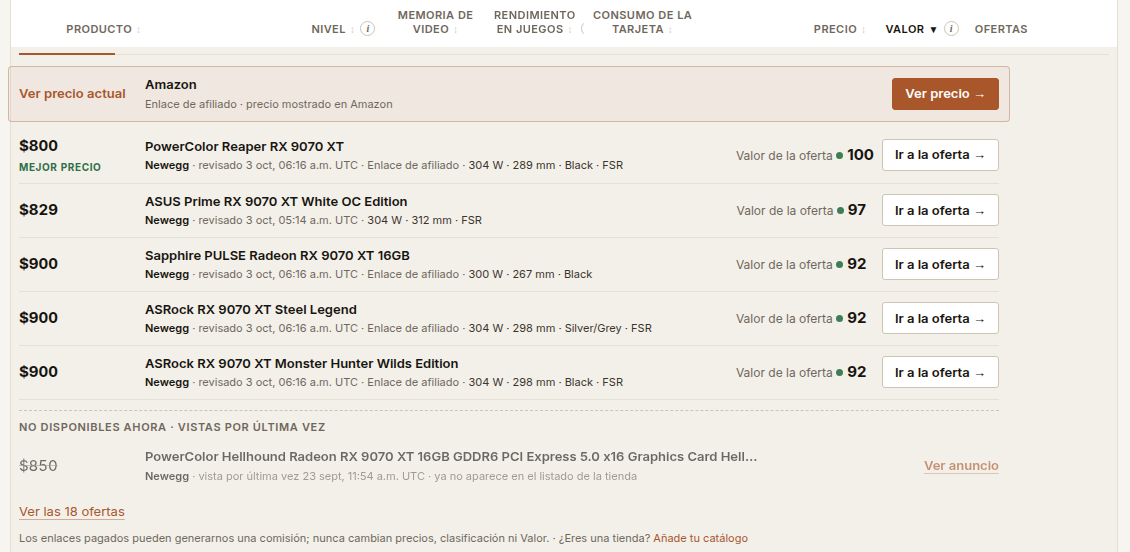Go to ASUS Prime White OC offer
This screenshot has width=1130, height=552.
940,210
